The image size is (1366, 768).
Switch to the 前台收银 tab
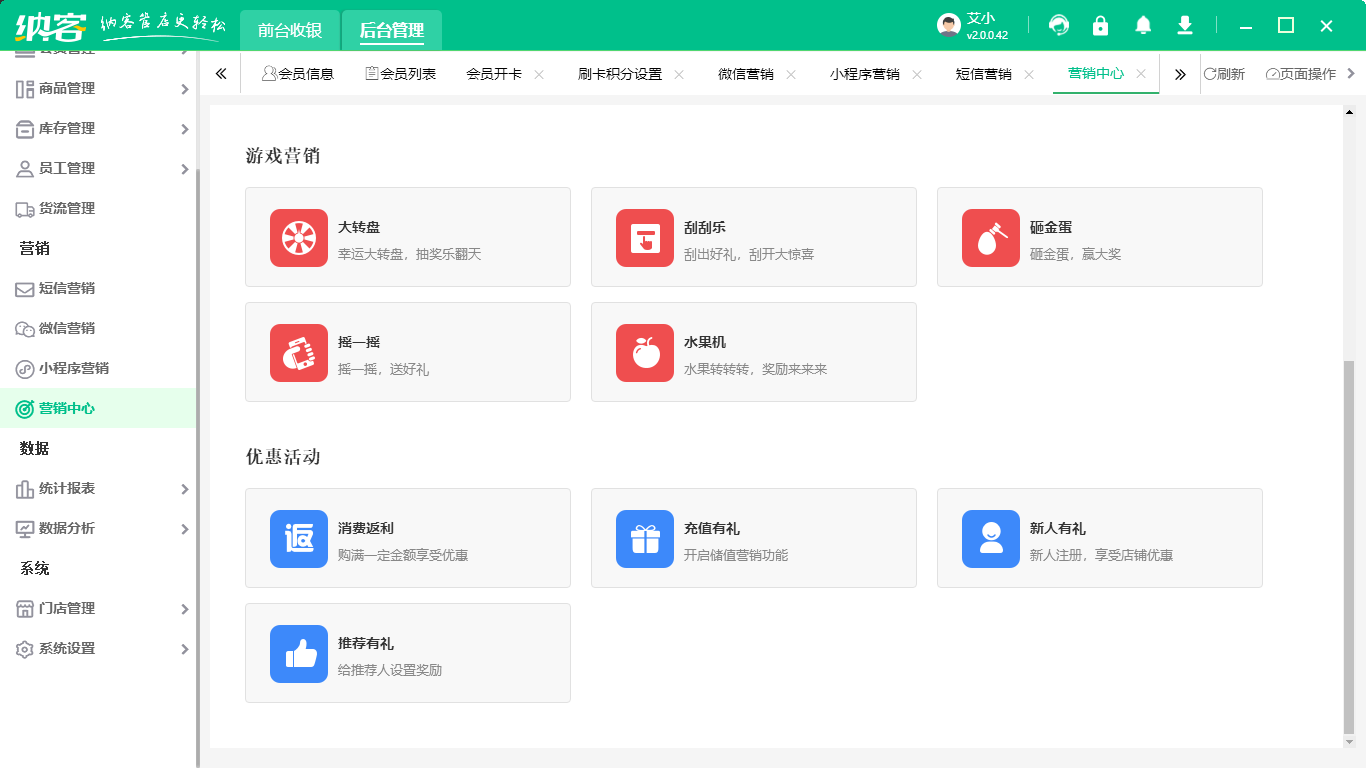click(290, 30)
